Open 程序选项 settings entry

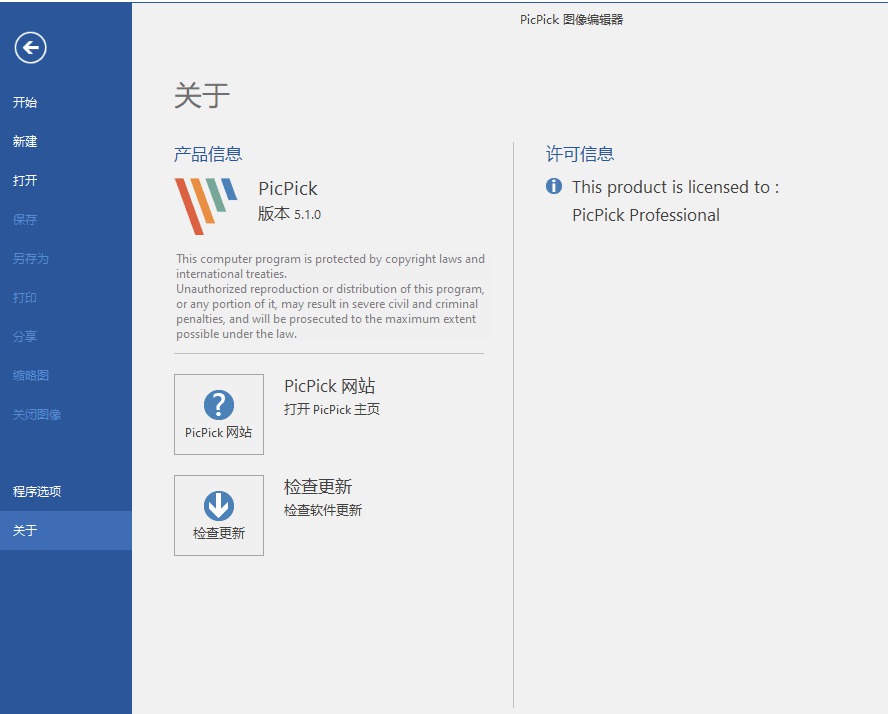37,491
